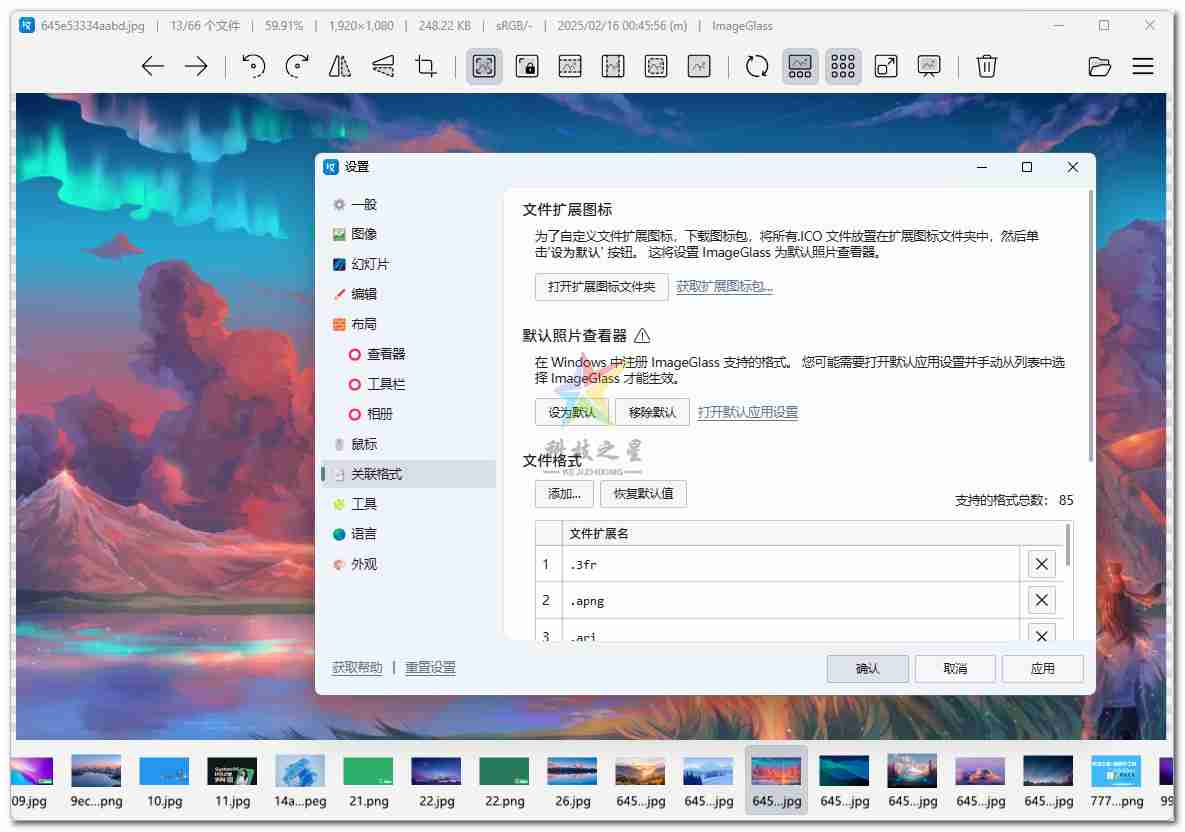Viewport: 1185px width, 832px height.
Task: Select the Crop tool
Action: pos(426,67)
